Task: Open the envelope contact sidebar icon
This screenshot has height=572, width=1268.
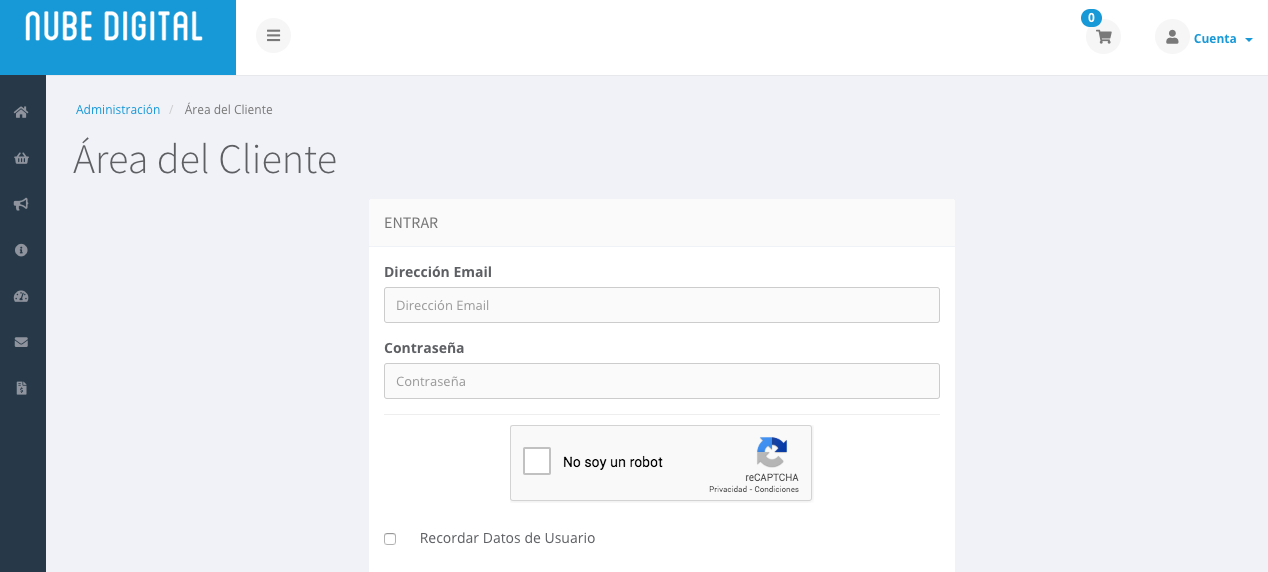Action: 21,342
